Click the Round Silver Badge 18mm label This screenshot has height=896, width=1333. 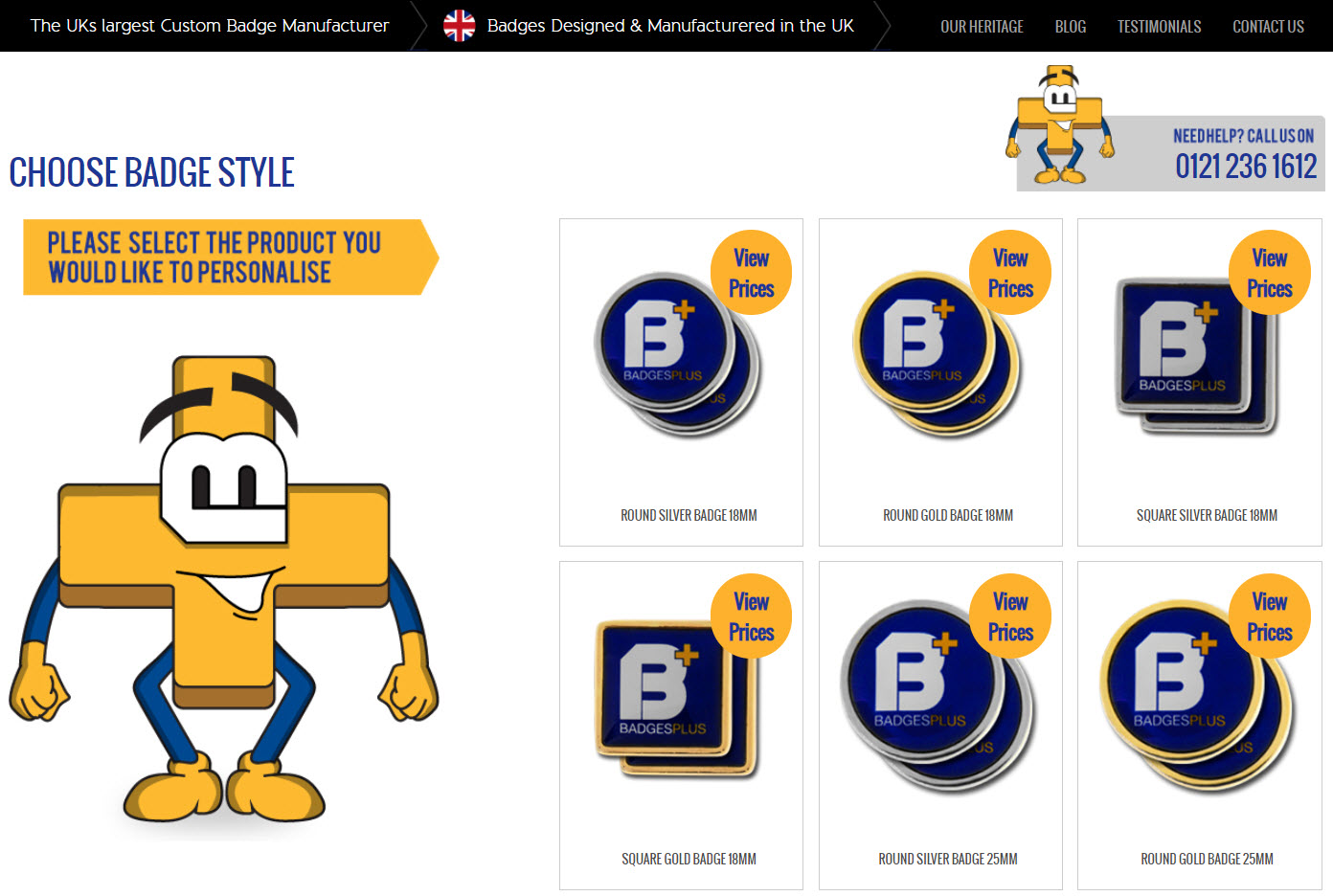tap(689, 515)
